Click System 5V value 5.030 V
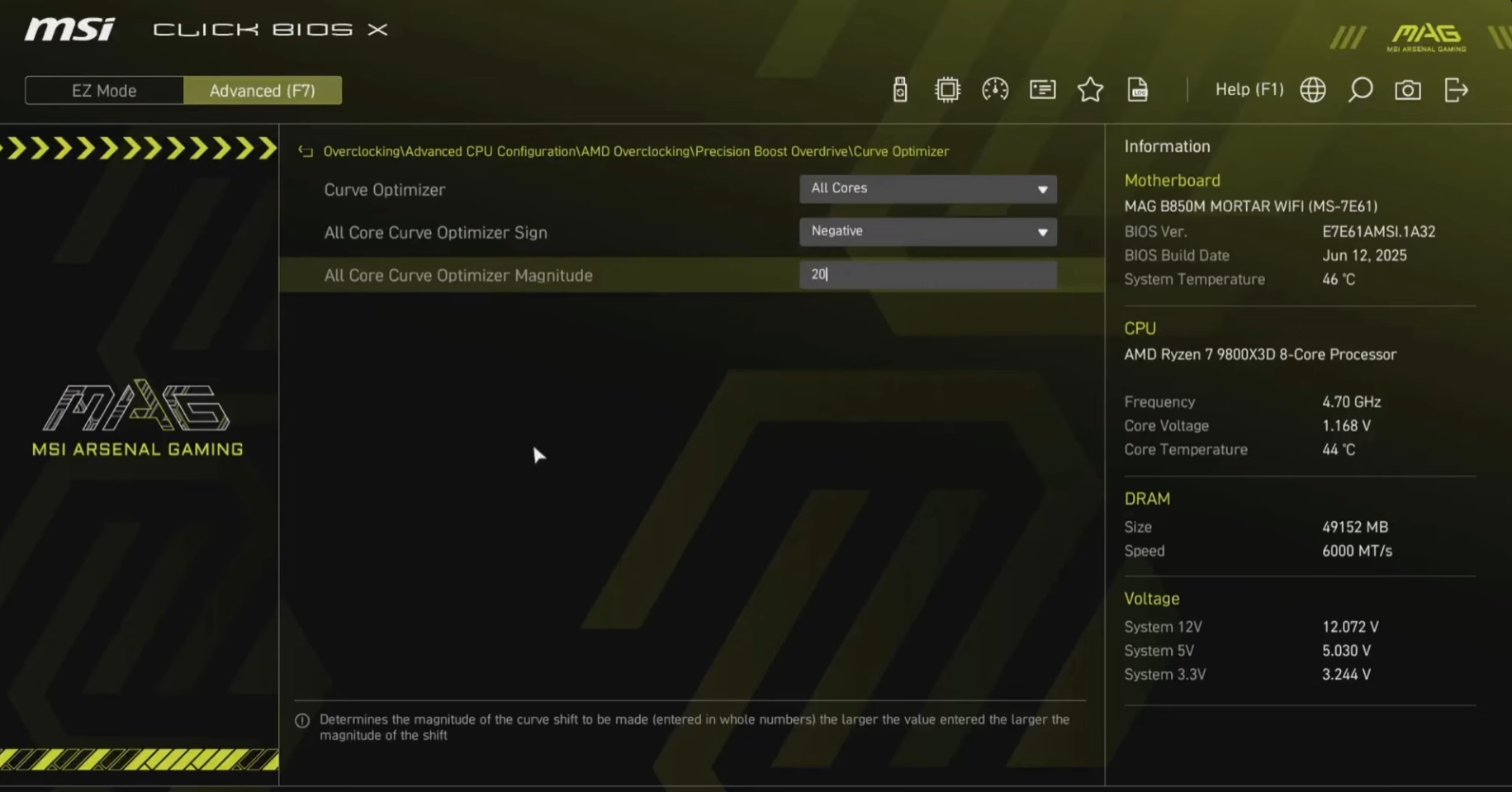Screen dimensions: 1512x792 (x=1346, y=651)
